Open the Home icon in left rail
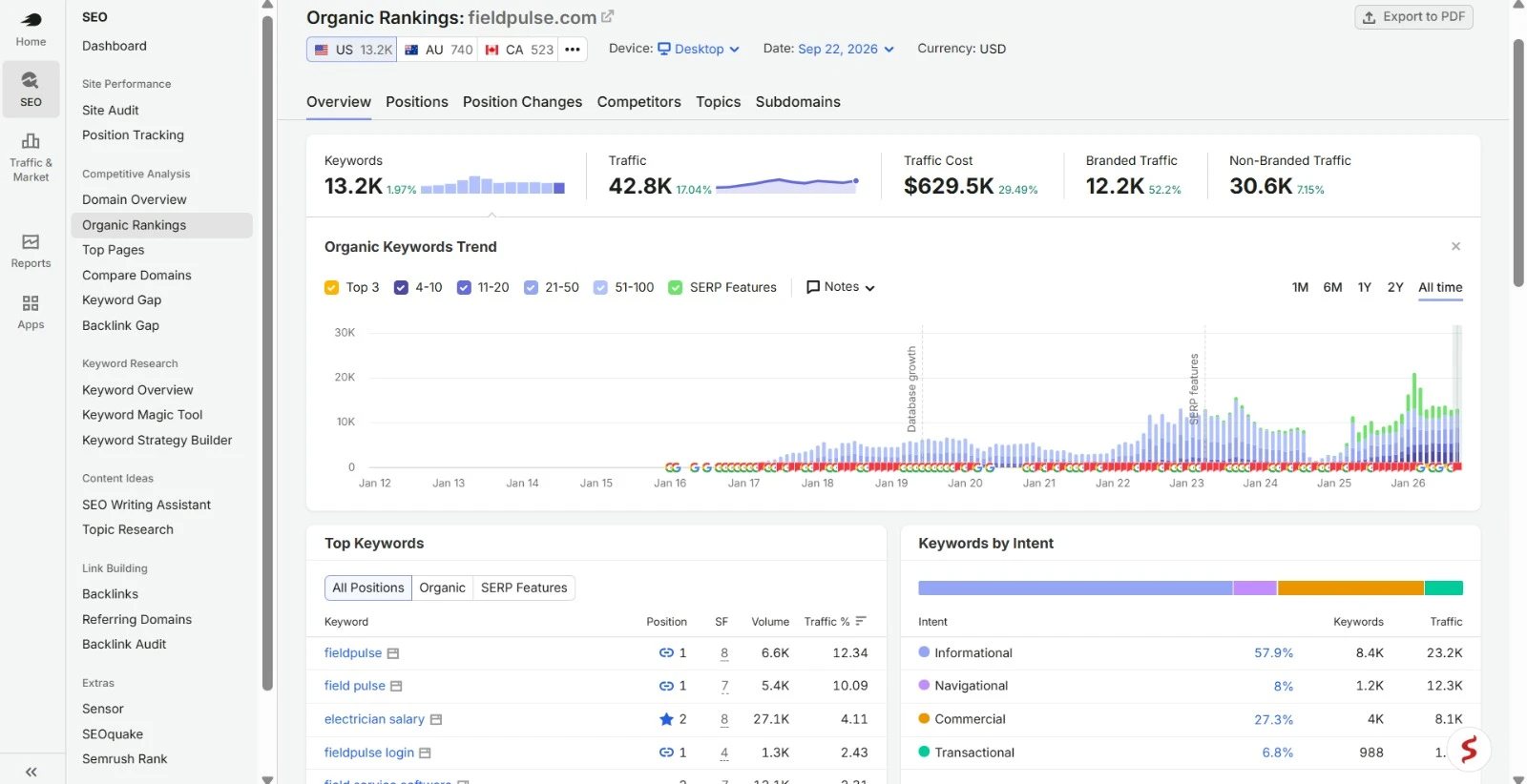Image resolution: width=1527 pixels, height=784 pixels. (31, 29)
